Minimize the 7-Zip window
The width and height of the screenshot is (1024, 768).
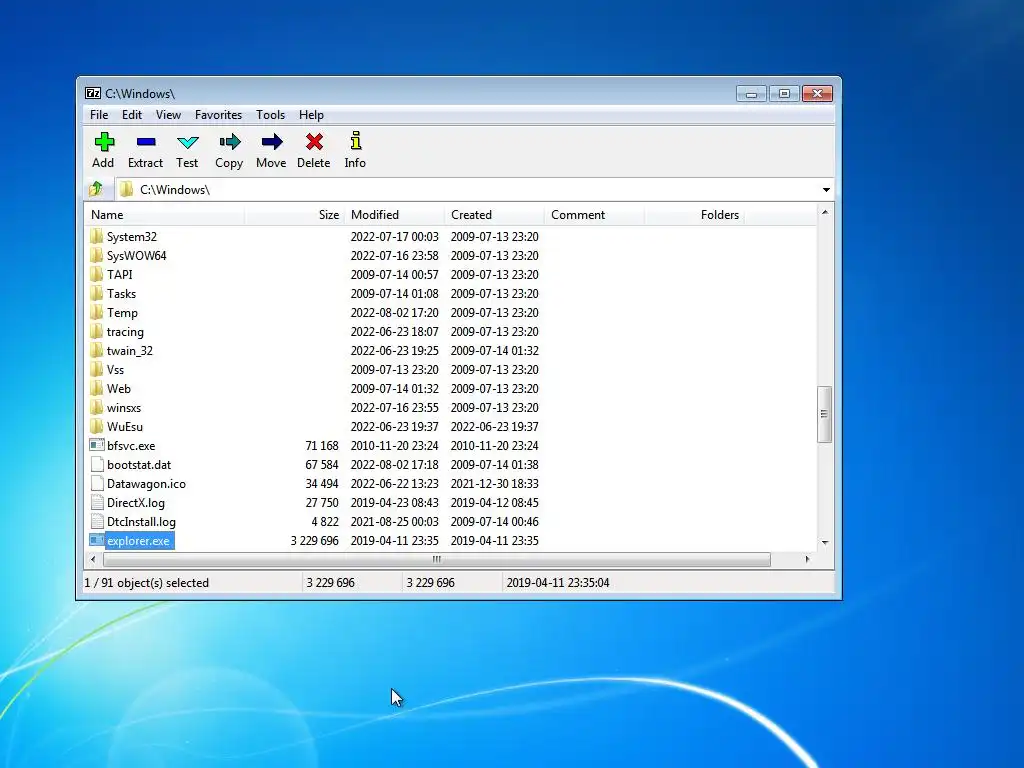point(751,94)
